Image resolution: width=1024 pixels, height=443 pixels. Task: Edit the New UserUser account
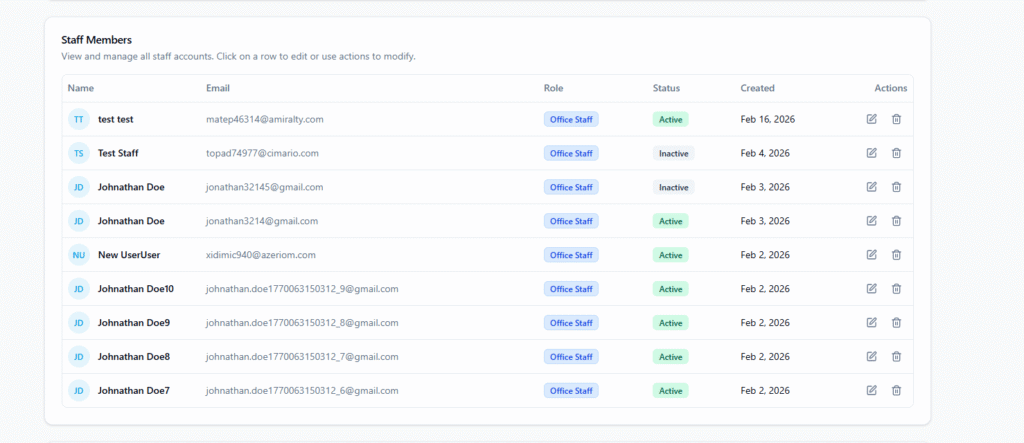pyautogui.click(x=871, y=255)
